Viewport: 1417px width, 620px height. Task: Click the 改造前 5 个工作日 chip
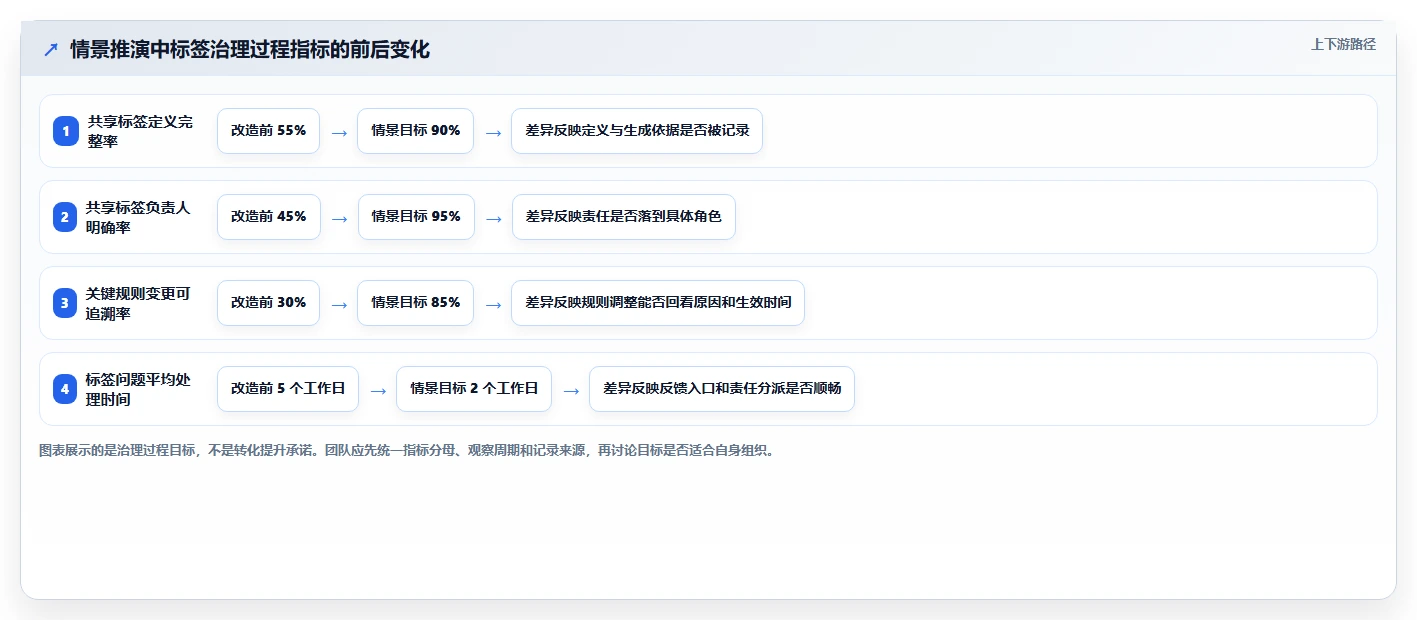coord(288,389)
